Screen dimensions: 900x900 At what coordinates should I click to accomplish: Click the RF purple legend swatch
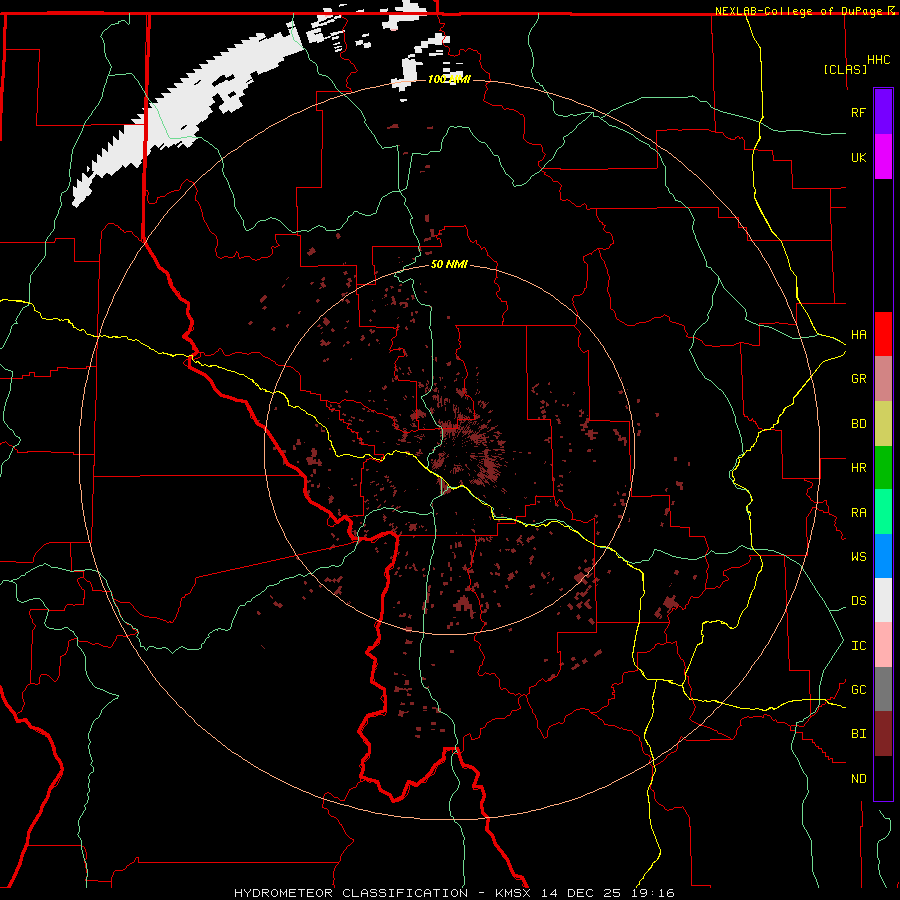(883, 112)
